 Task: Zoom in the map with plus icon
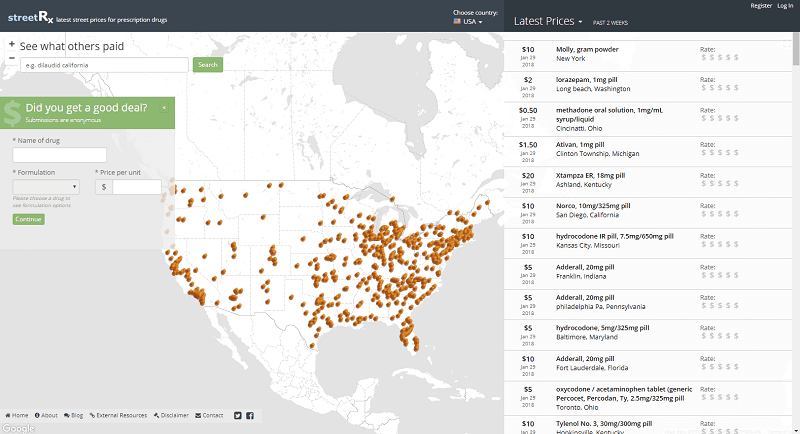[12, 44]
